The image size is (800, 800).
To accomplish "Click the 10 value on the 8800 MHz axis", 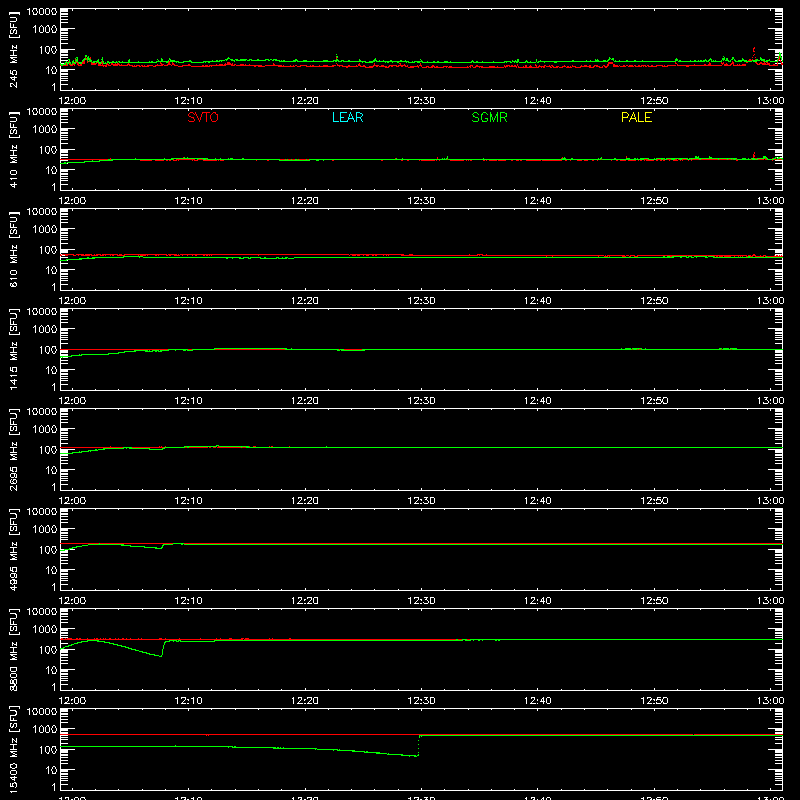I will [x=51, y=670].
